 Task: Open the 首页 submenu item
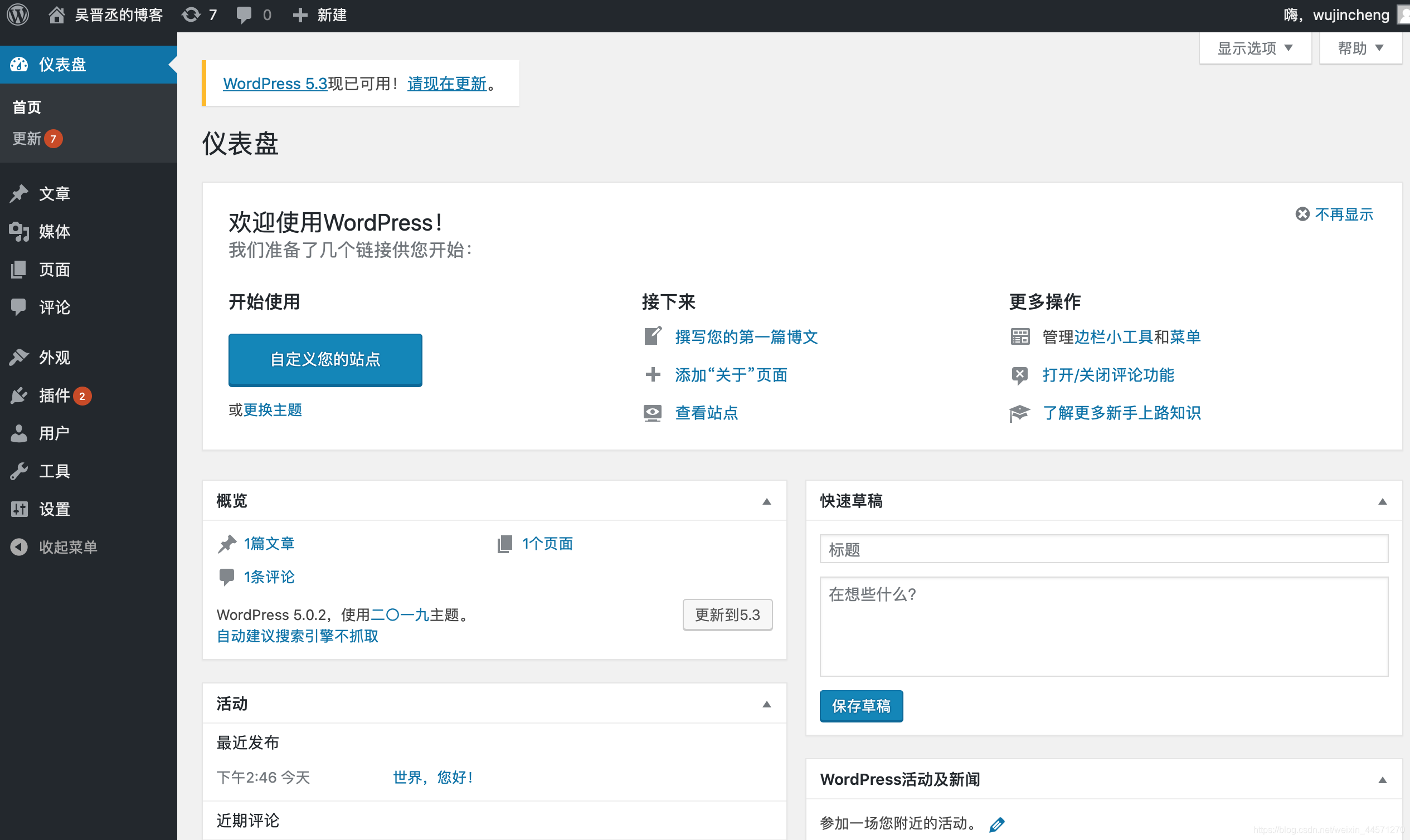pos(27,107)
